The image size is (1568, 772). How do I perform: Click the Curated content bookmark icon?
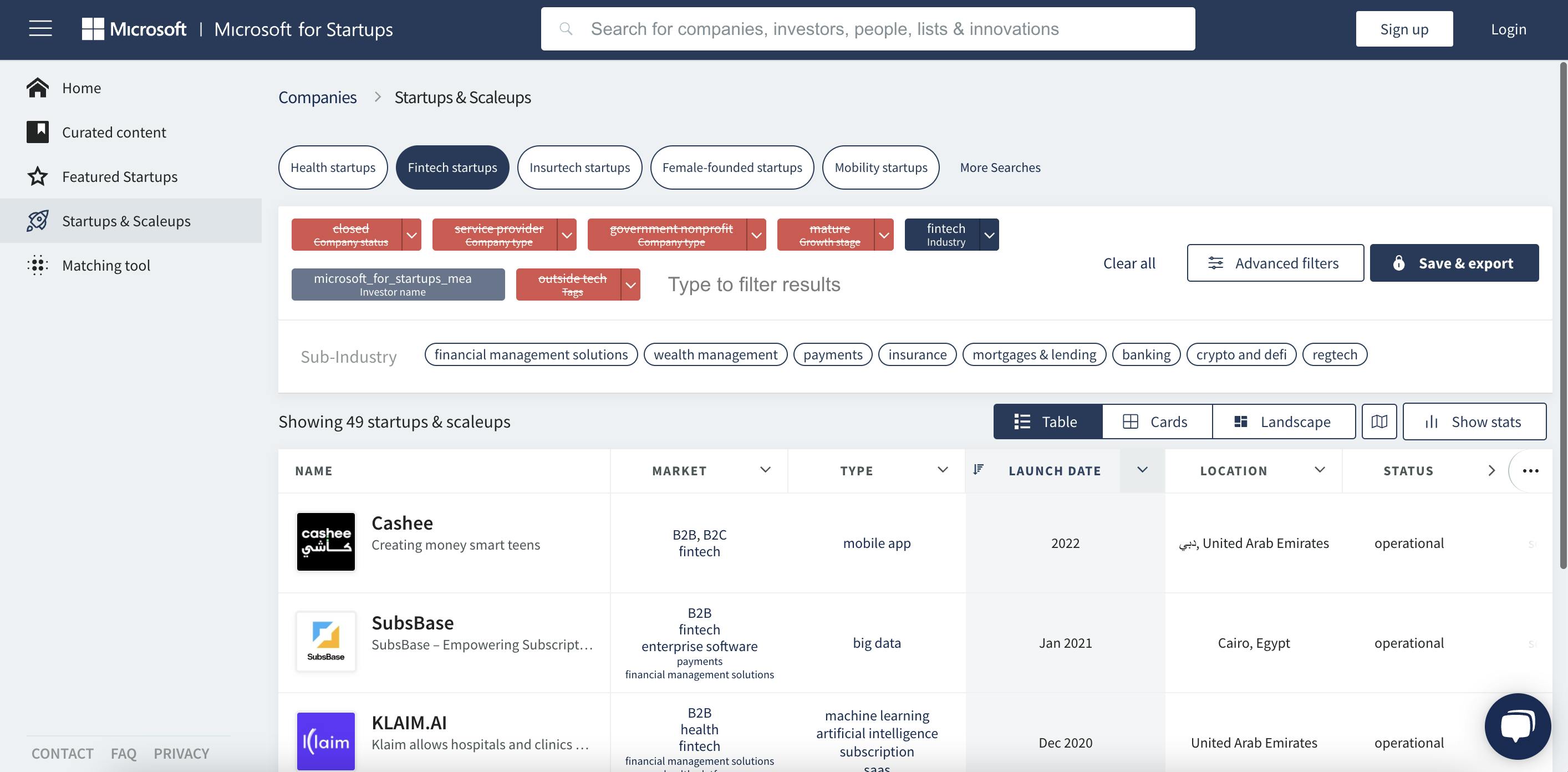point(37,132)
